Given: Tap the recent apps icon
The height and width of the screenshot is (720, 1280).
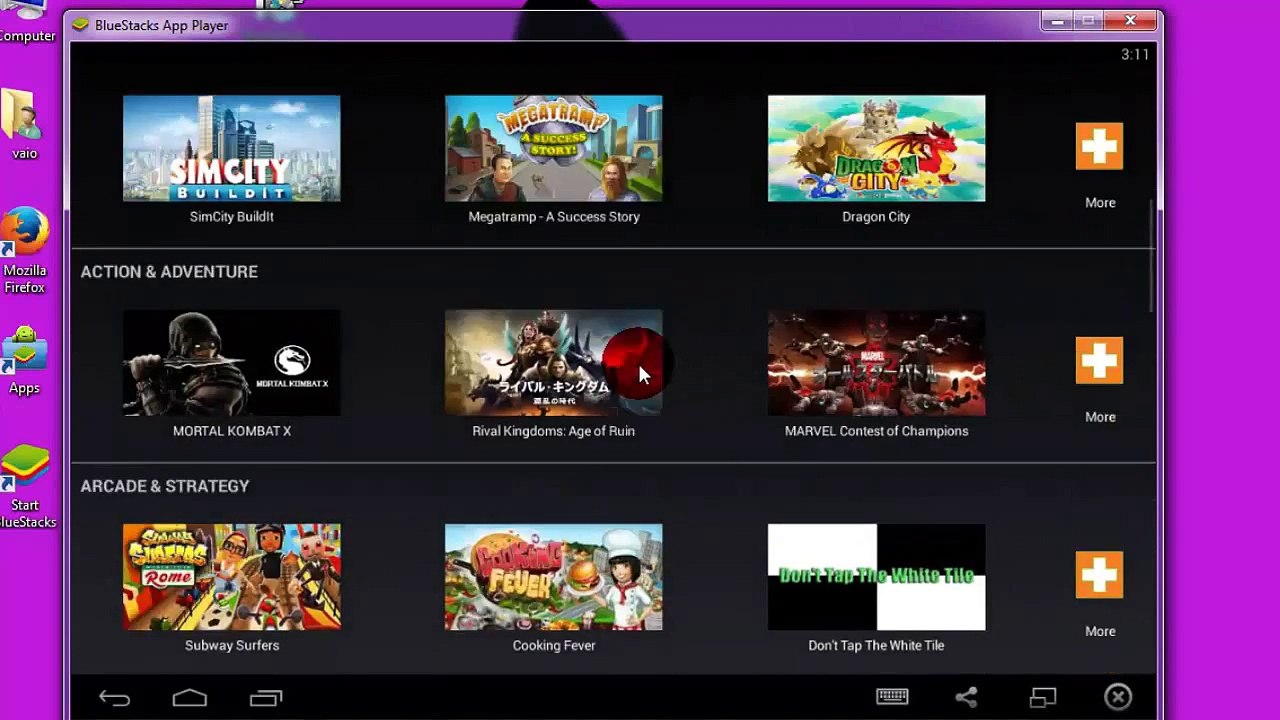Looking at the screenshot, I should pyautogui.click(x=266, y=698).
